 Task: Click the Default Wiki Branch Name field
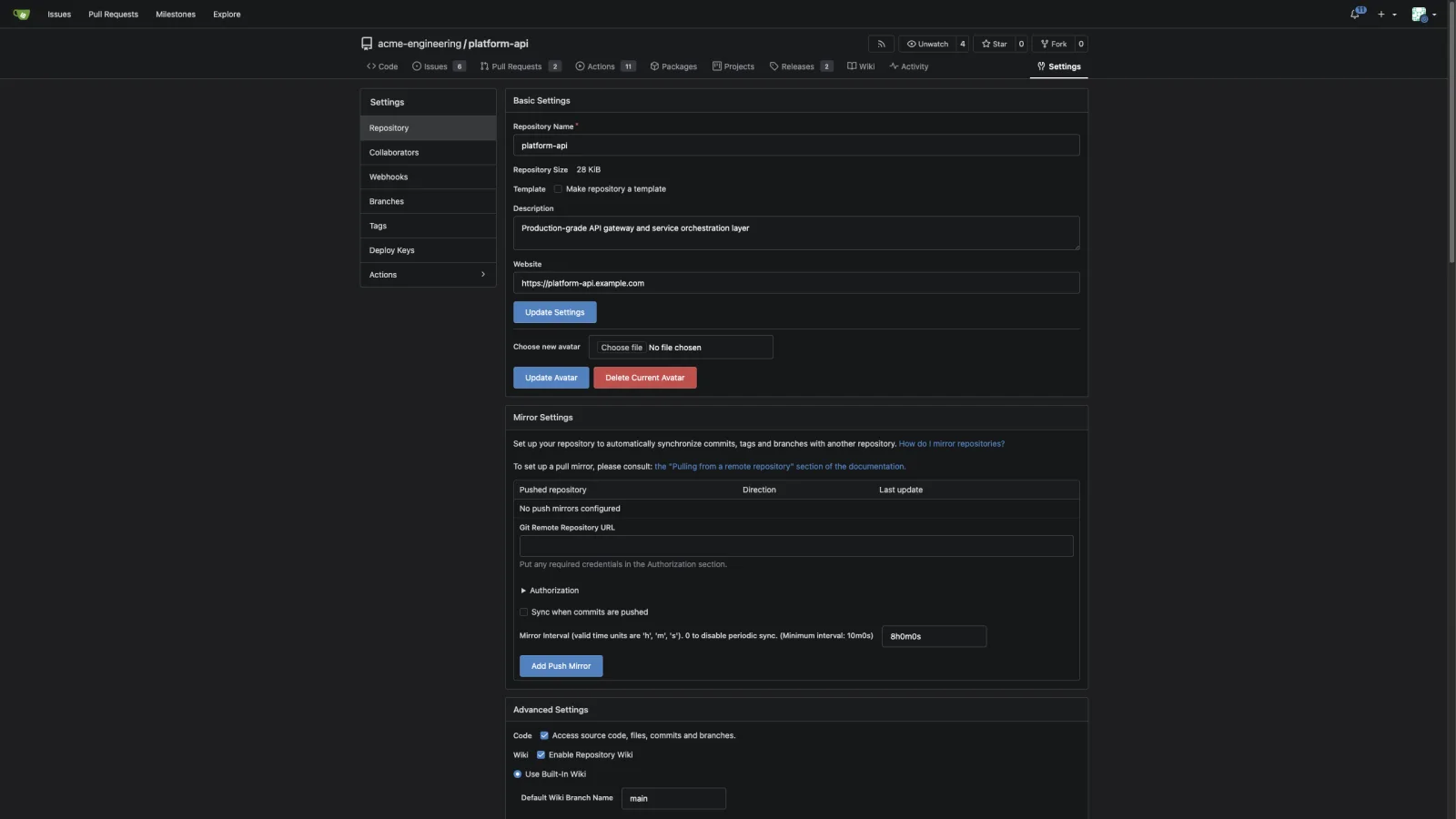pos(673,799)
